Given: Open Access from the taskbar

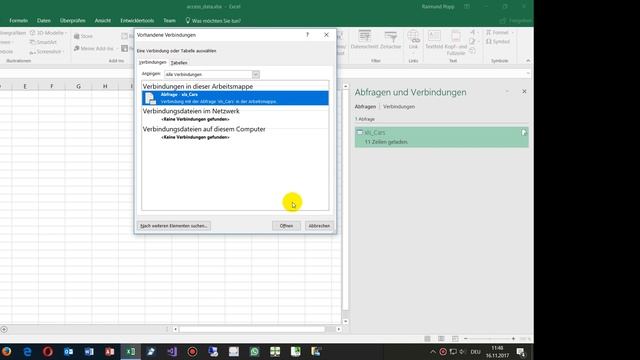Looking at the screenshot, I should (x=109, y=351).
